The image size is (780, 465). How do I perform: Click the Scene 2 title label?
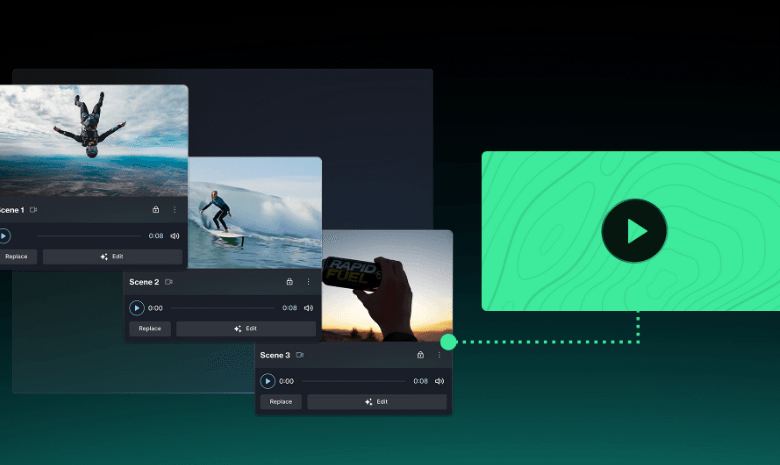[144, 282]
